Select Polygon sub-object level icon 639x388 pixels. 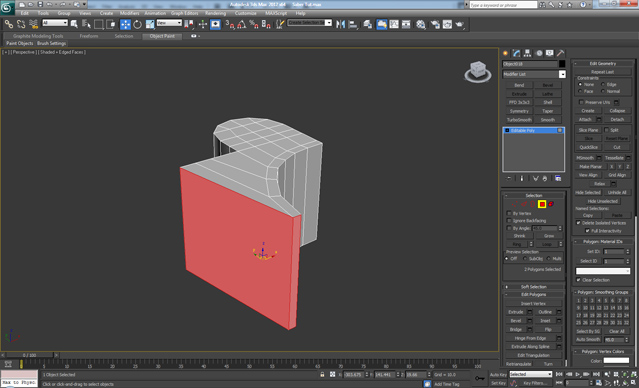point(542,204)
